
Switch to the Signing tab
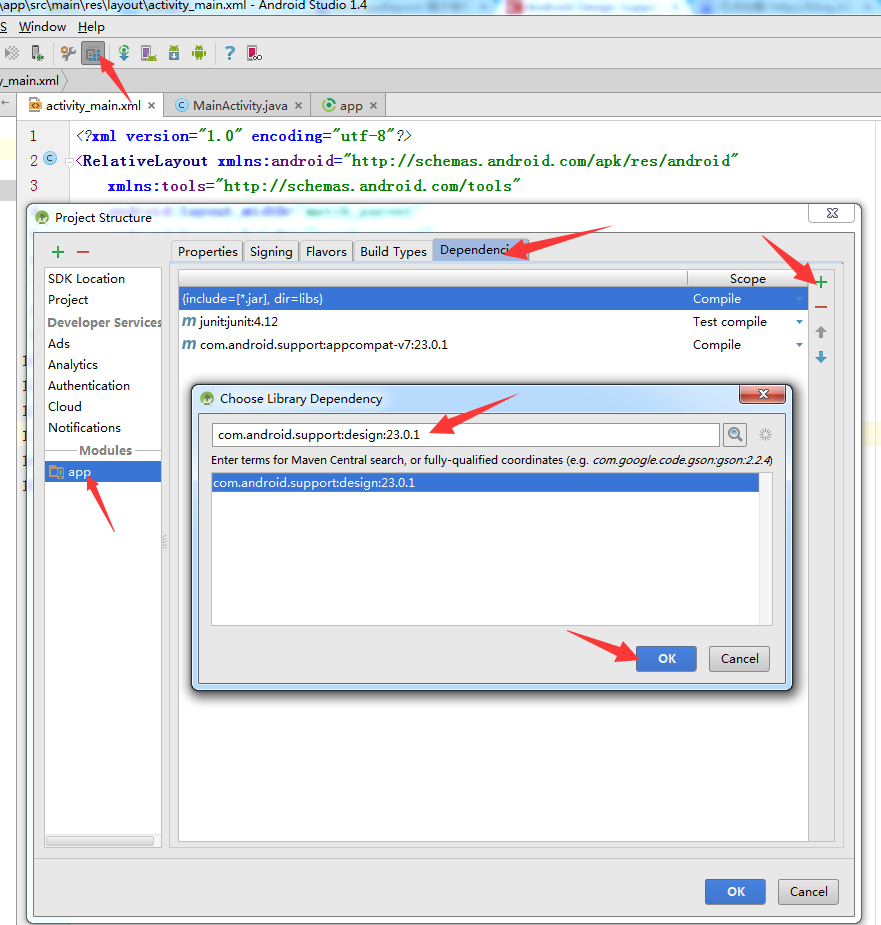pyautogui.click(x=271, y=251)
